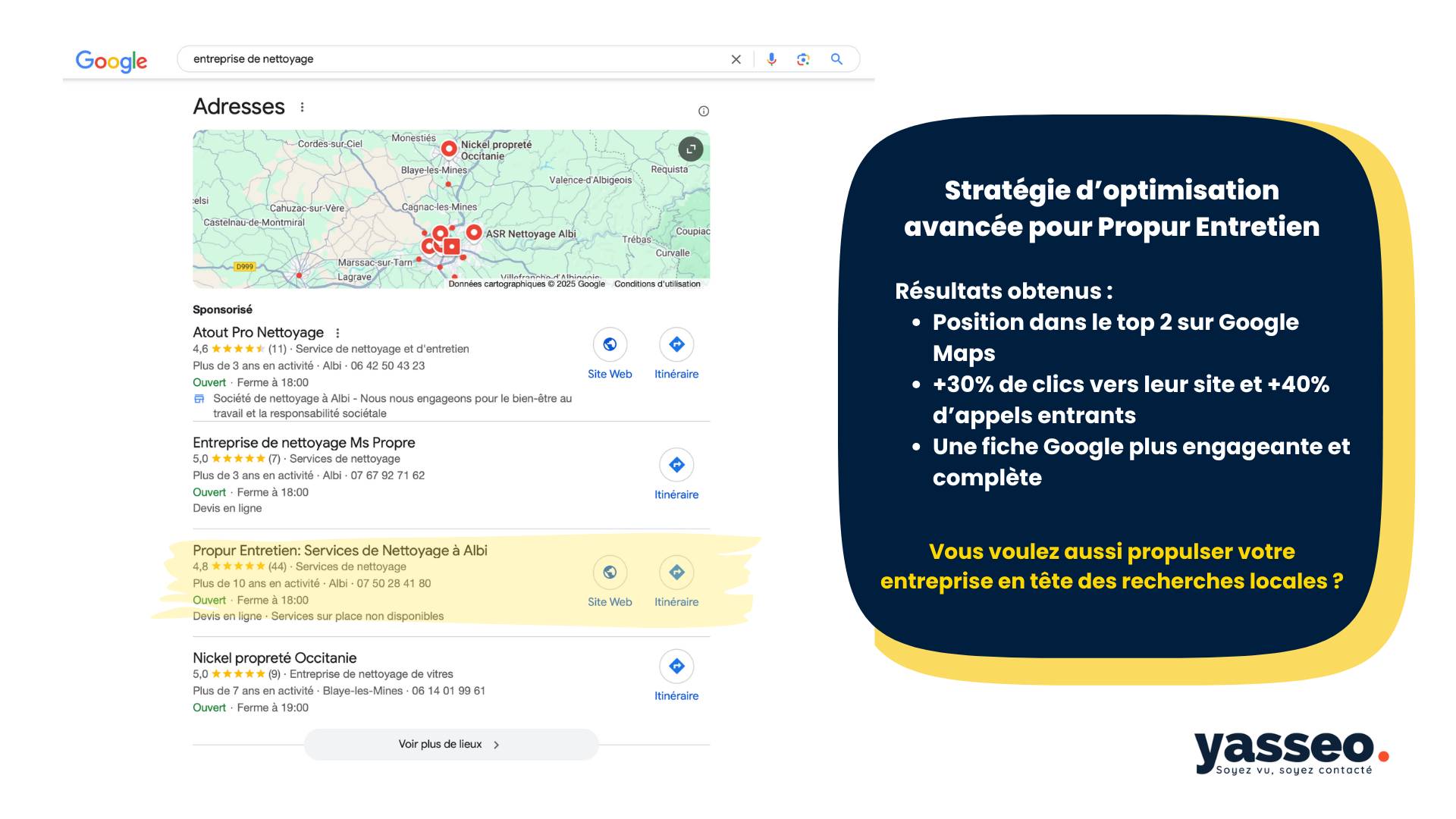The image size is (1456, 819).
Task: Click Site Web globe icon for Atout Pro Nettoyage
Action: coord(610,344)
